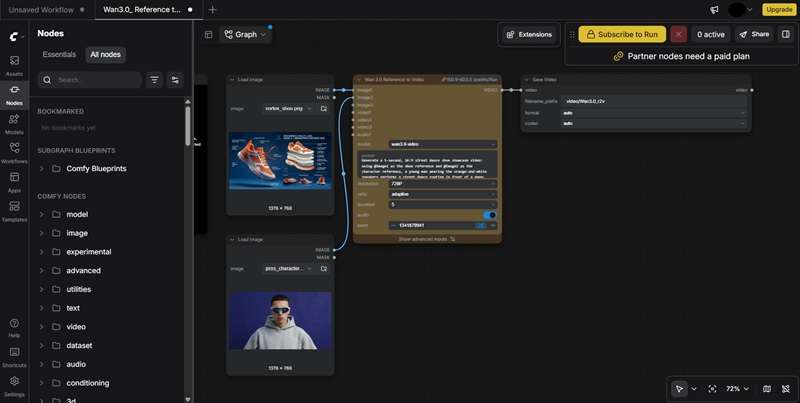Open the resolution 720P dropdown

tap(442, 184)
